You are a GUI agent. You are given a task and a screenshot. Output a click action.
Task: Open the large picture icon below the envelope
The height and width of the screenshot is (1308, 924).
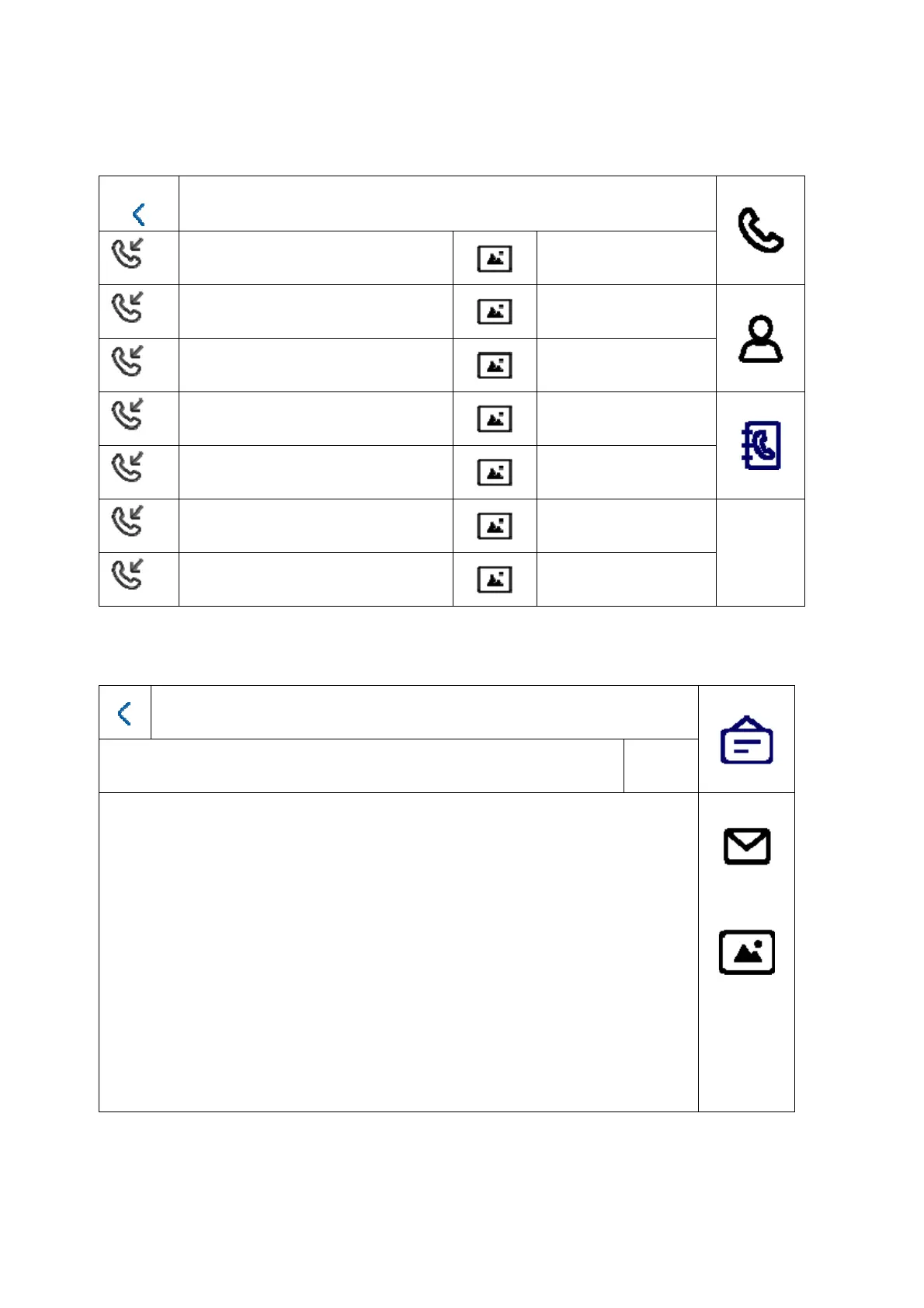click(x=746, y=951)
